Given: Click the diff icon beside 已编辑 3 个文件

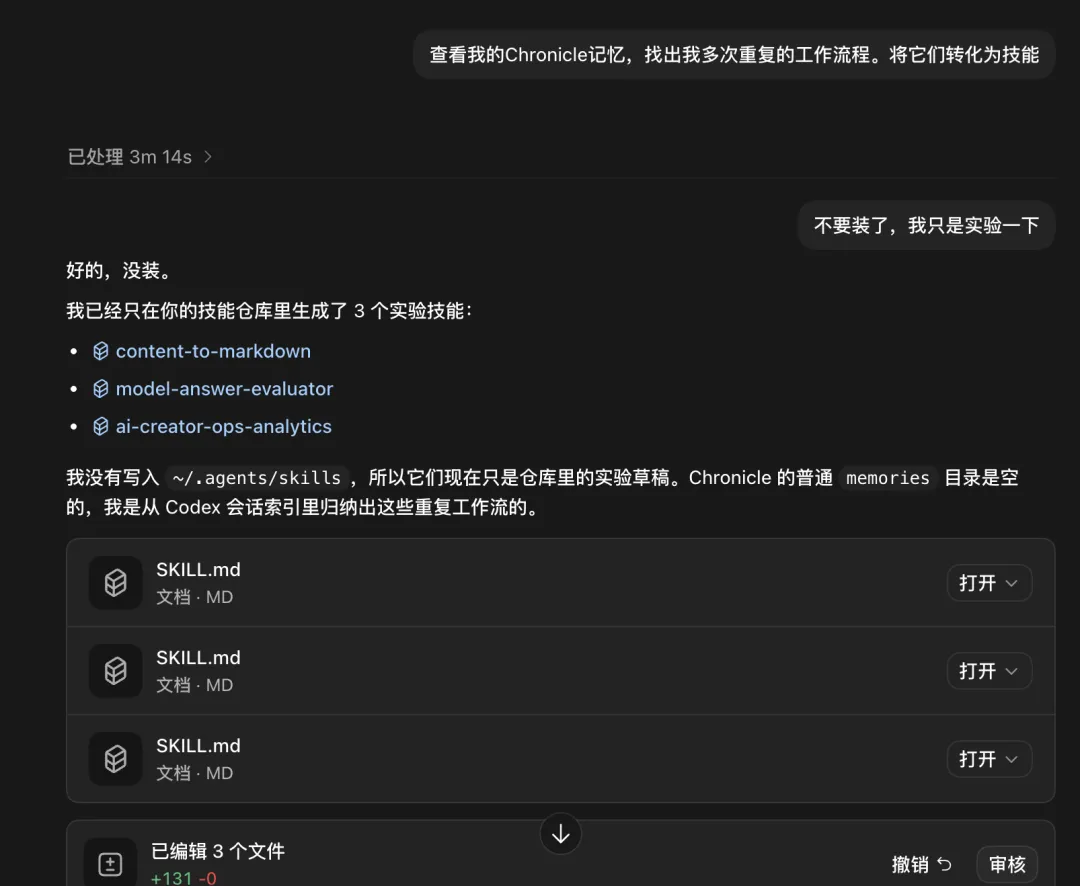Looking at the screenshot, I should click(x=110, y=864).
